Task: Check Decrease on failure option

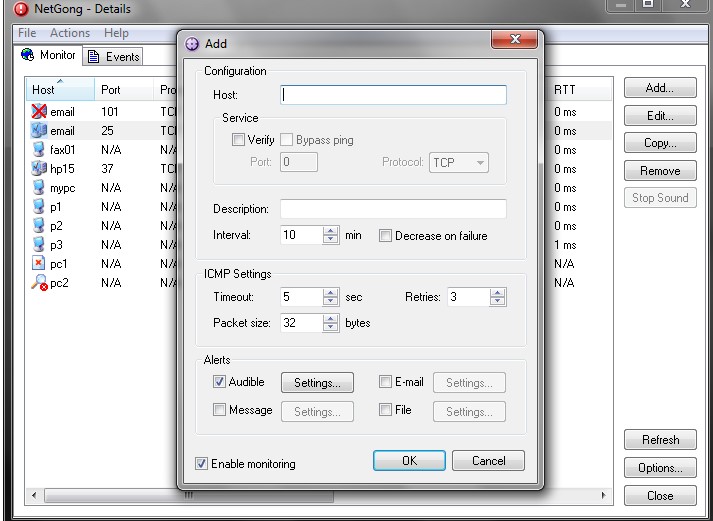Action: point(385,235)
